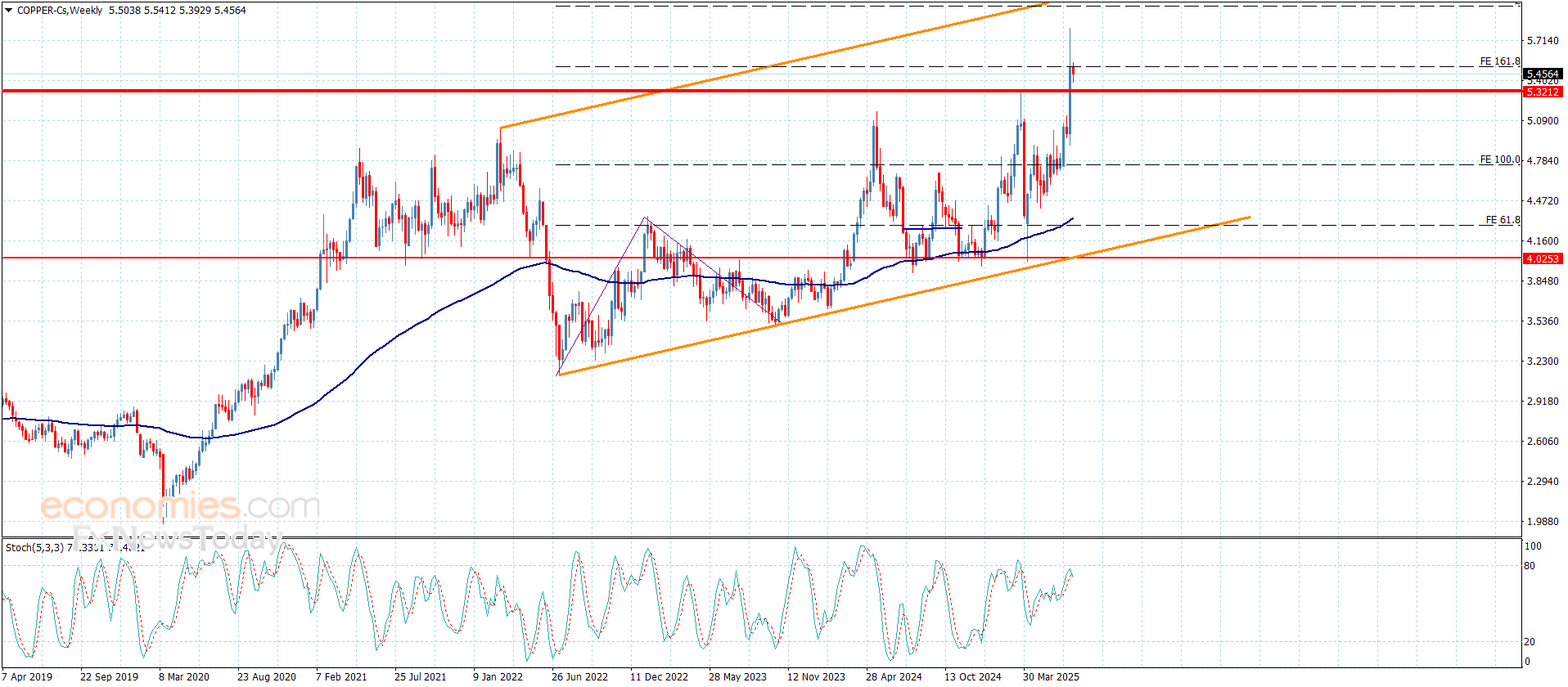The image size is (1568, 687).
Task: Click the 4.4720 price axis value
Action: (1543, 200)
